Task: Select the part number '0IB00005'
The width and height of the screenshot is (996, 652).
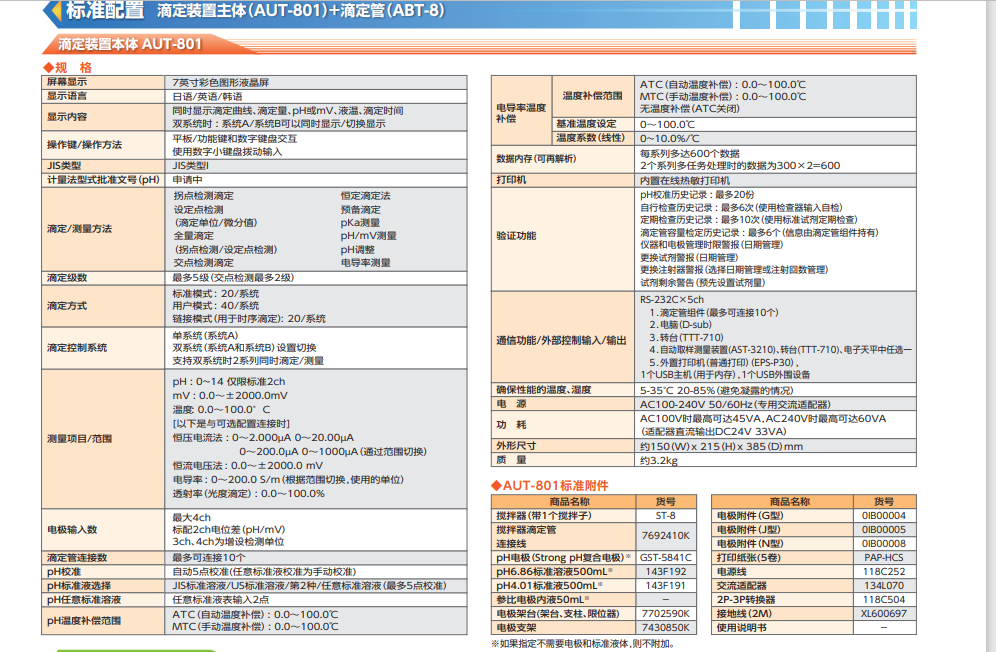Action: 884,529
